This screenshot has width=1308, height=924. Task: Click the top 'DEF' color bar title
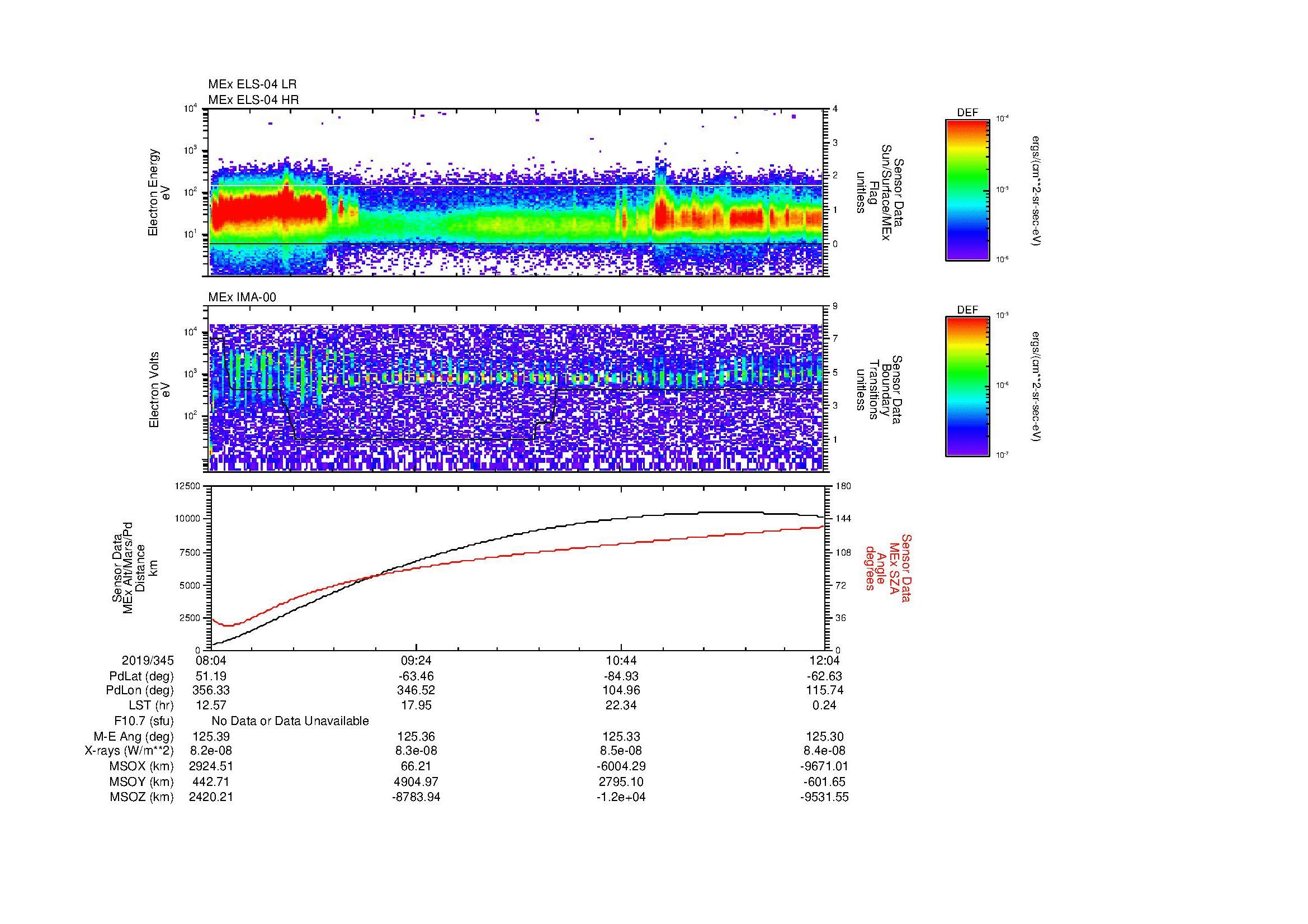tap(967, 113)
